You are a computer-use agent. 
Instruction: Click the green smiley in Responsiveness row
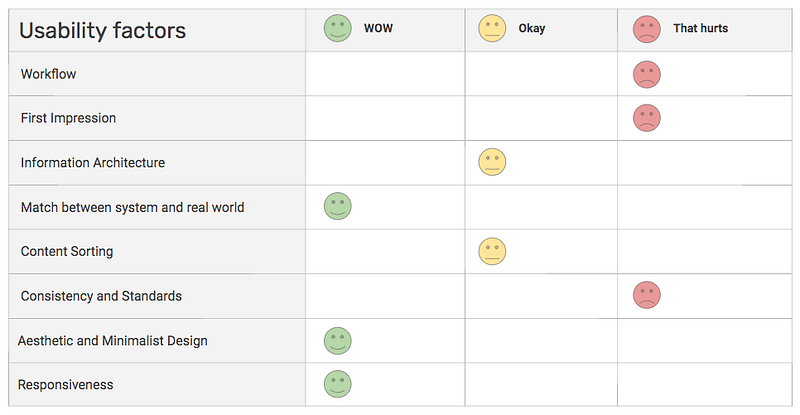click(338, 384)
